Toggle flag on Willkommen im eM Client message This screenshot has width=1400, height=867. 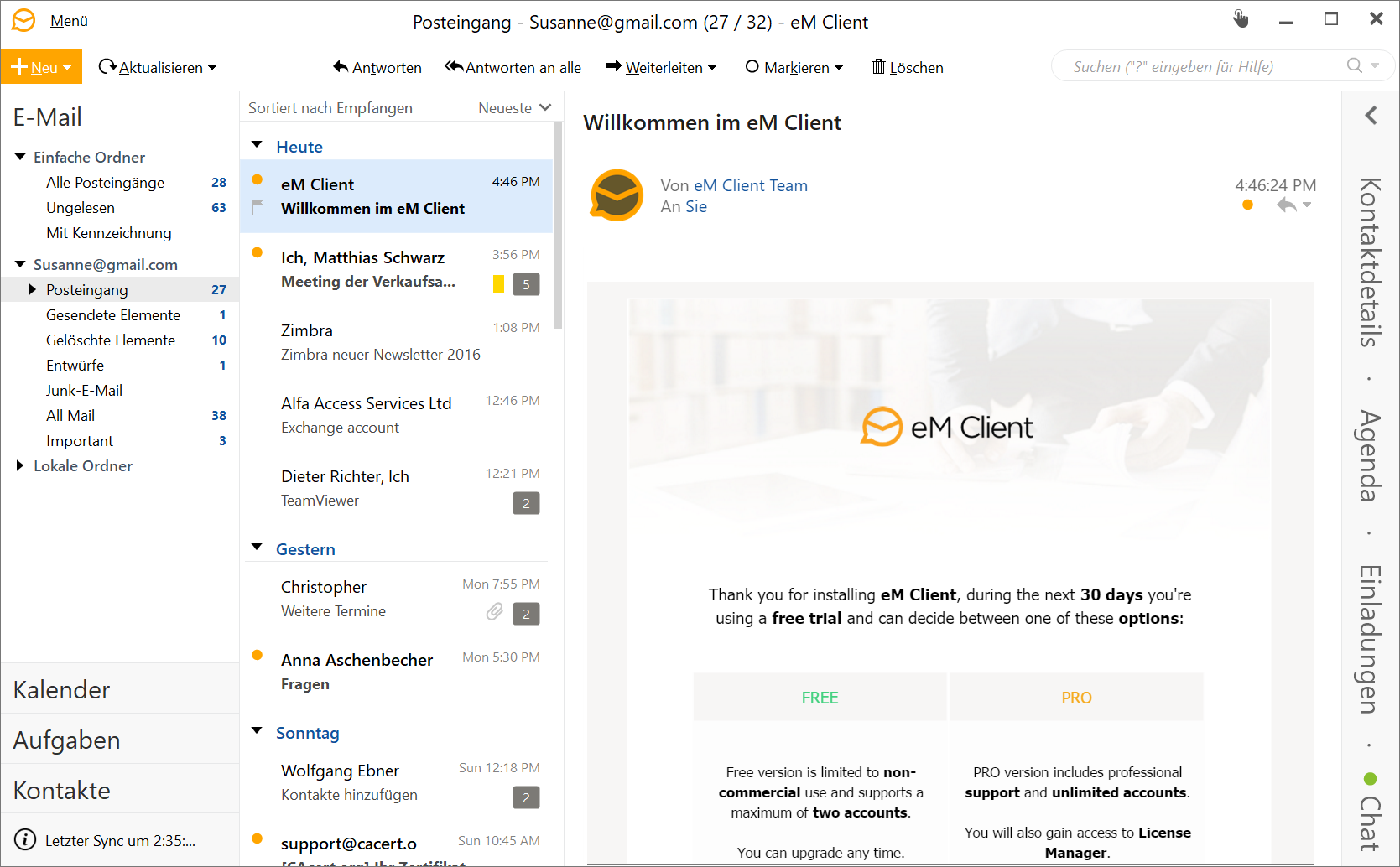pos(258,205)
